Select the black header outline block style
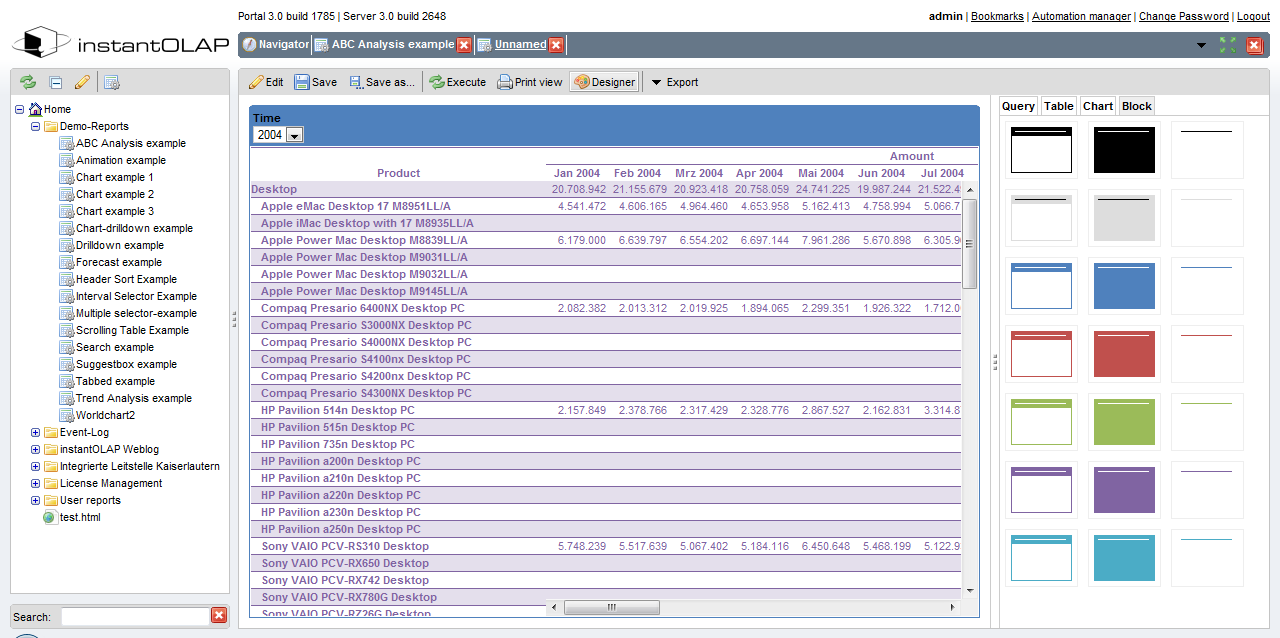The height and width of the screenshot is (638, 1280). tap(1041, 150)
